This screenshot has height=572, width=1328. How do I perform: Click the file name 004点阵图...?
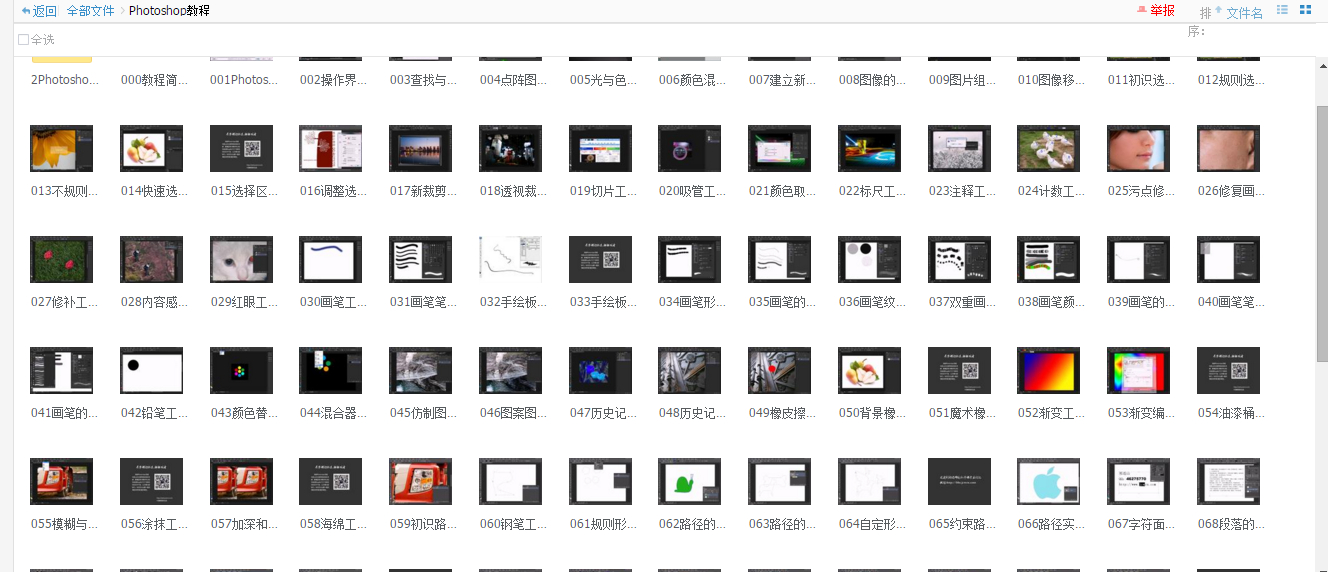513,80
